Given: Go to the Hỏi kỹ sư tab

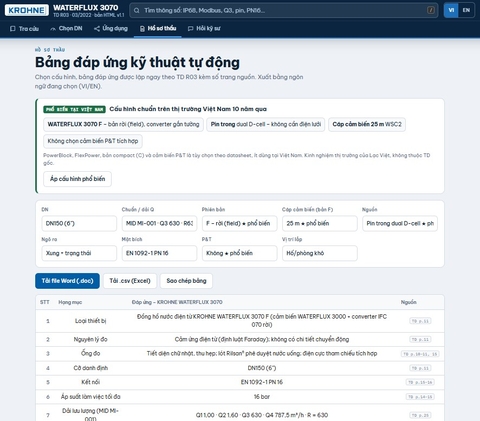Looking at the screenshot, I should click(204, 29).
